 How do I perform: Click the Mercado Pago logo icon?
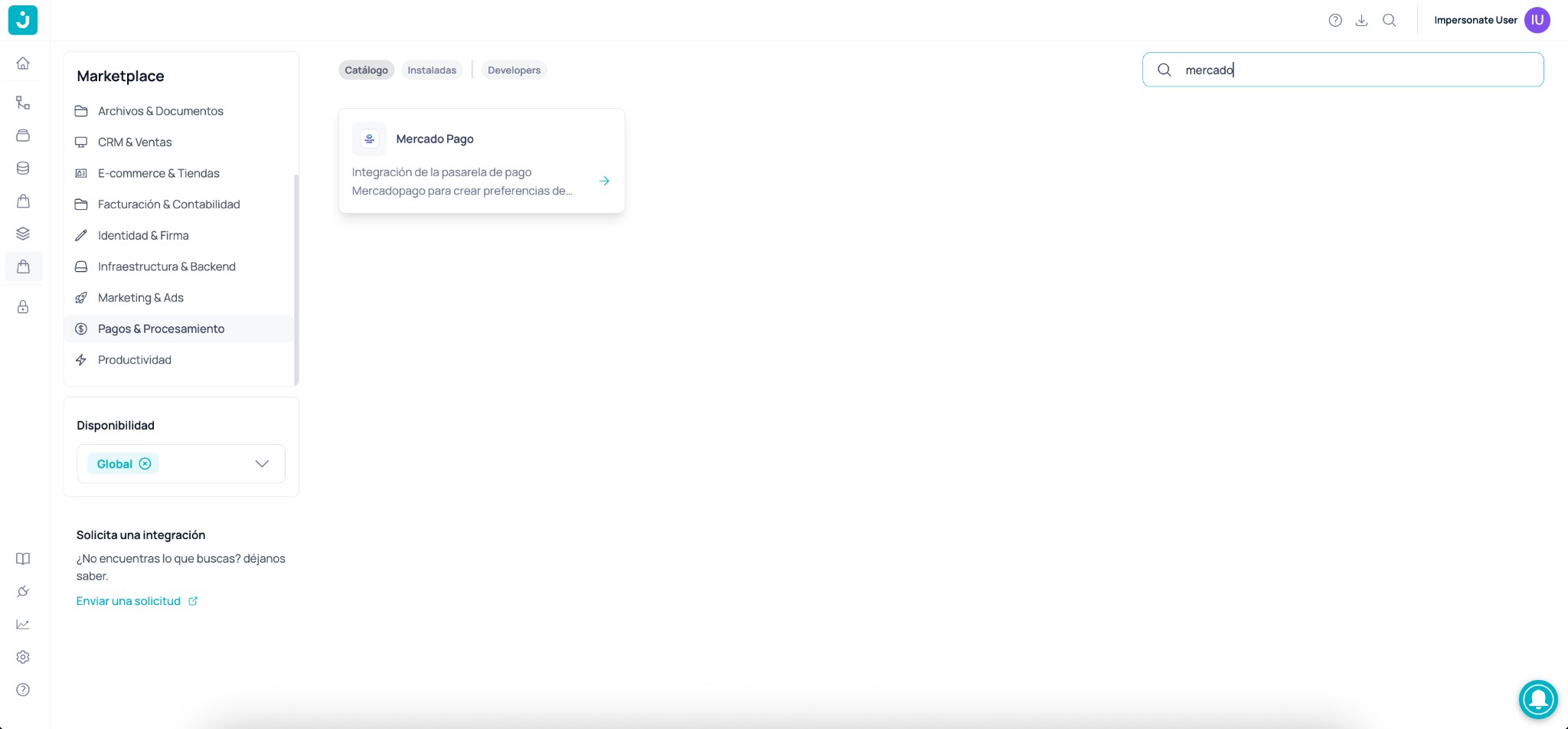[369, 139]
